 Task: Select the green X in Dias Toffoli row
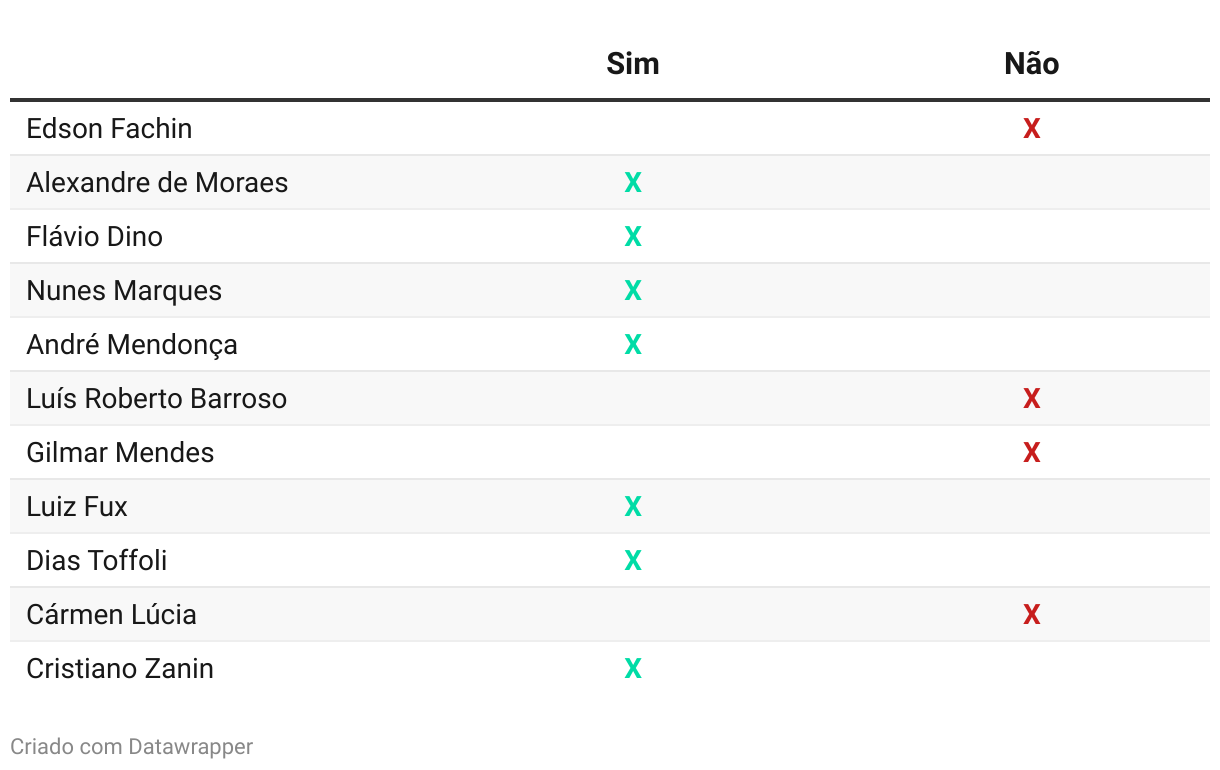[x=633, y=560]
